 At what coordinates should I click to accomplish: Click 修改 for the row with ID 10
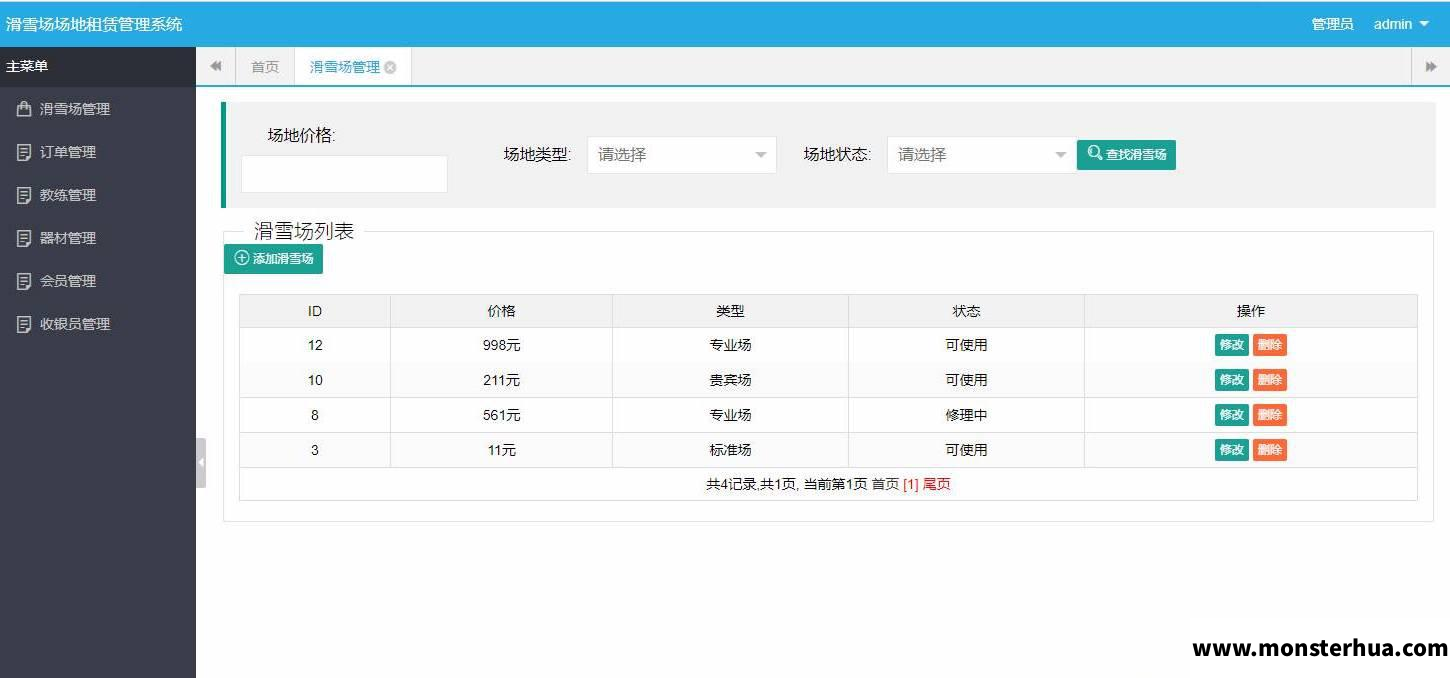tap(1231, 380)
